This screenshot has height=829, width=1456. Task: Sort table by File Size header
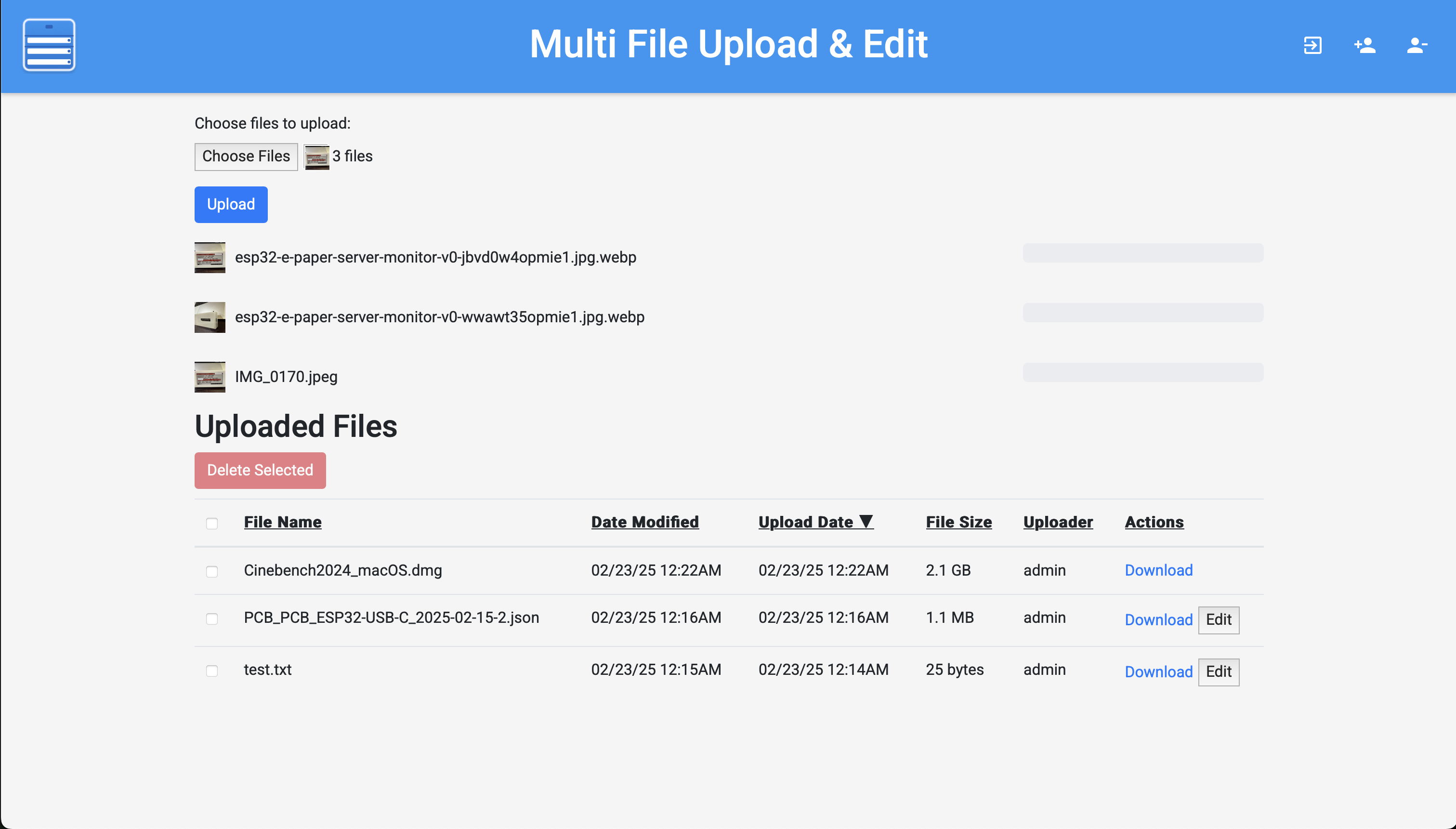[x=958, y=522]
